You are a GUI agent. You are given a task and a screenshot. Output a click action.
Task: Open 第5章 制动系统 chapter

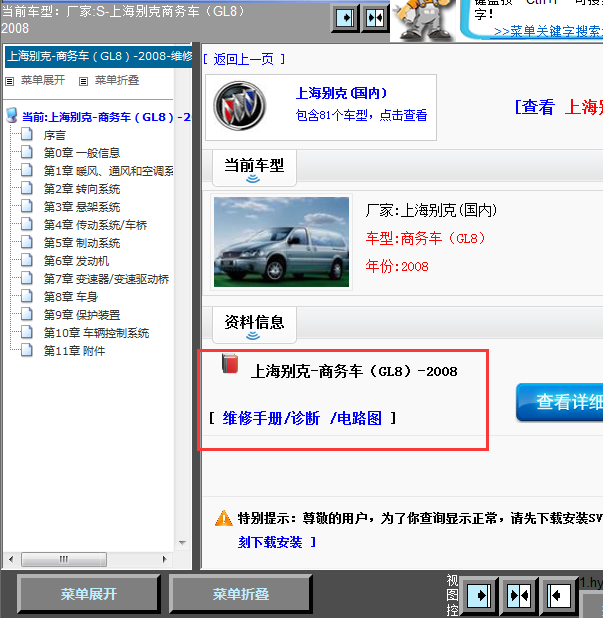[x=82, y=243]
